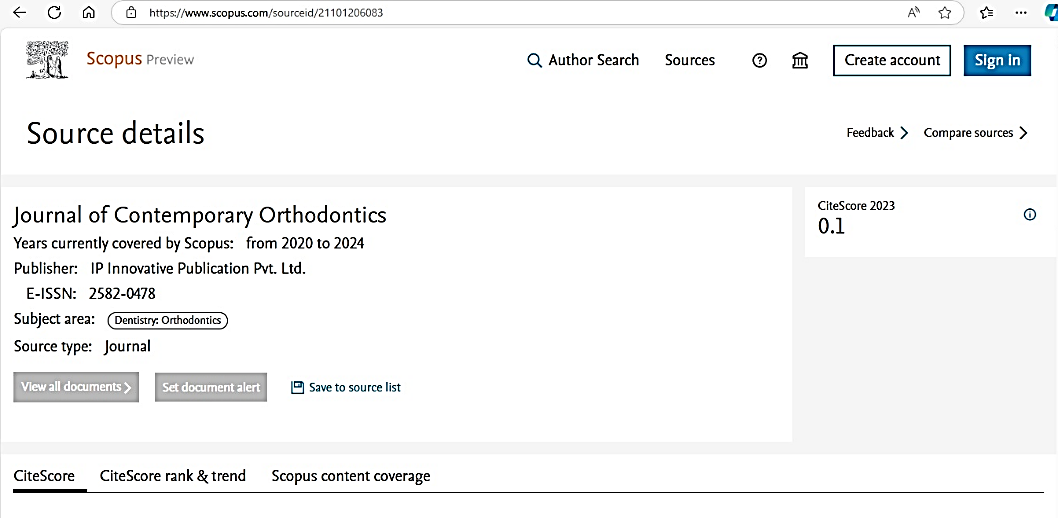The height and width of the screenshot is (518, 1058).
Task: Click the browser address bar URL
Action: pyautogui.click(x=266, y=12)
